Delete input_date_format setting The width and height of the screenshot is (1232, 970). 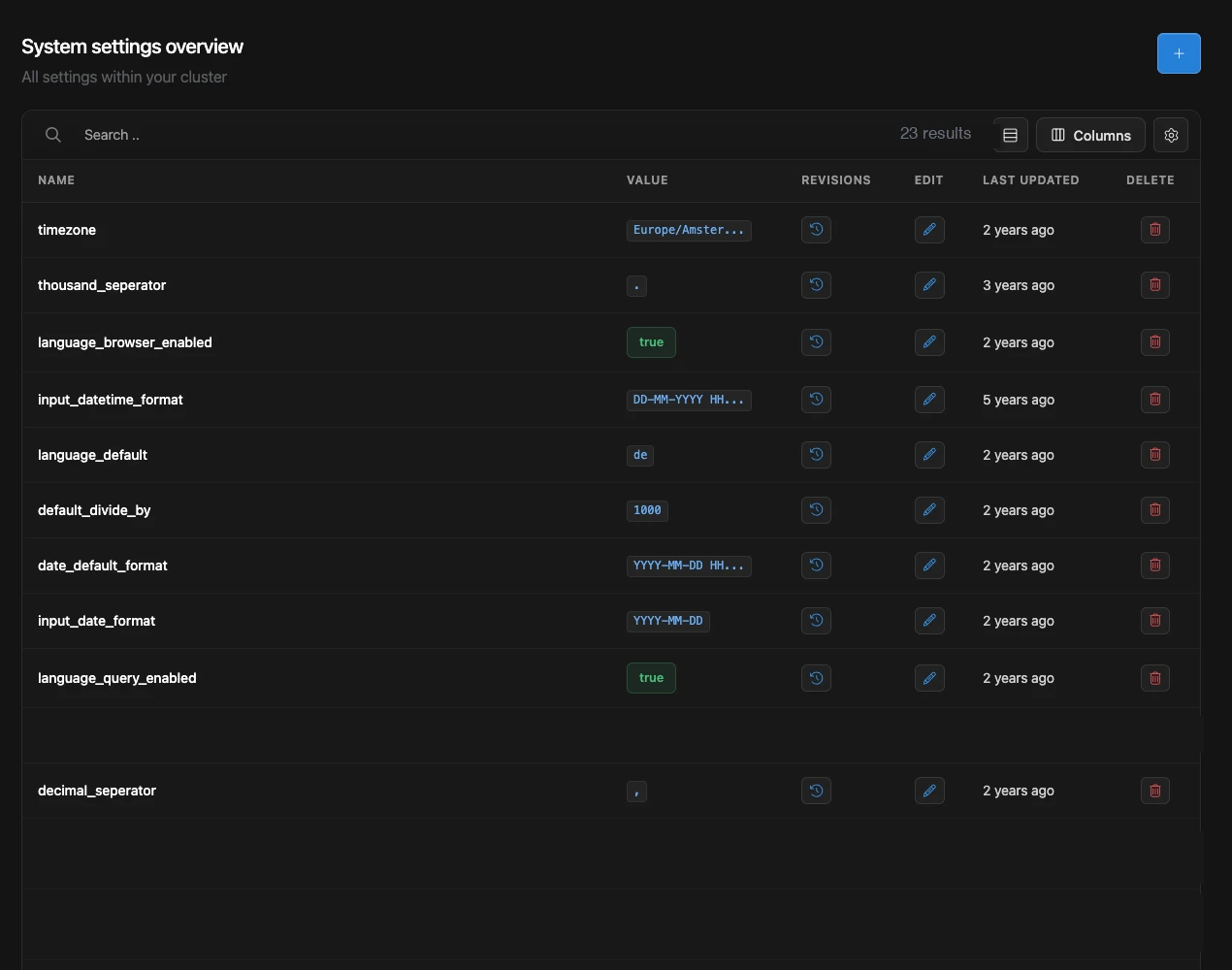click(1155, 621)
